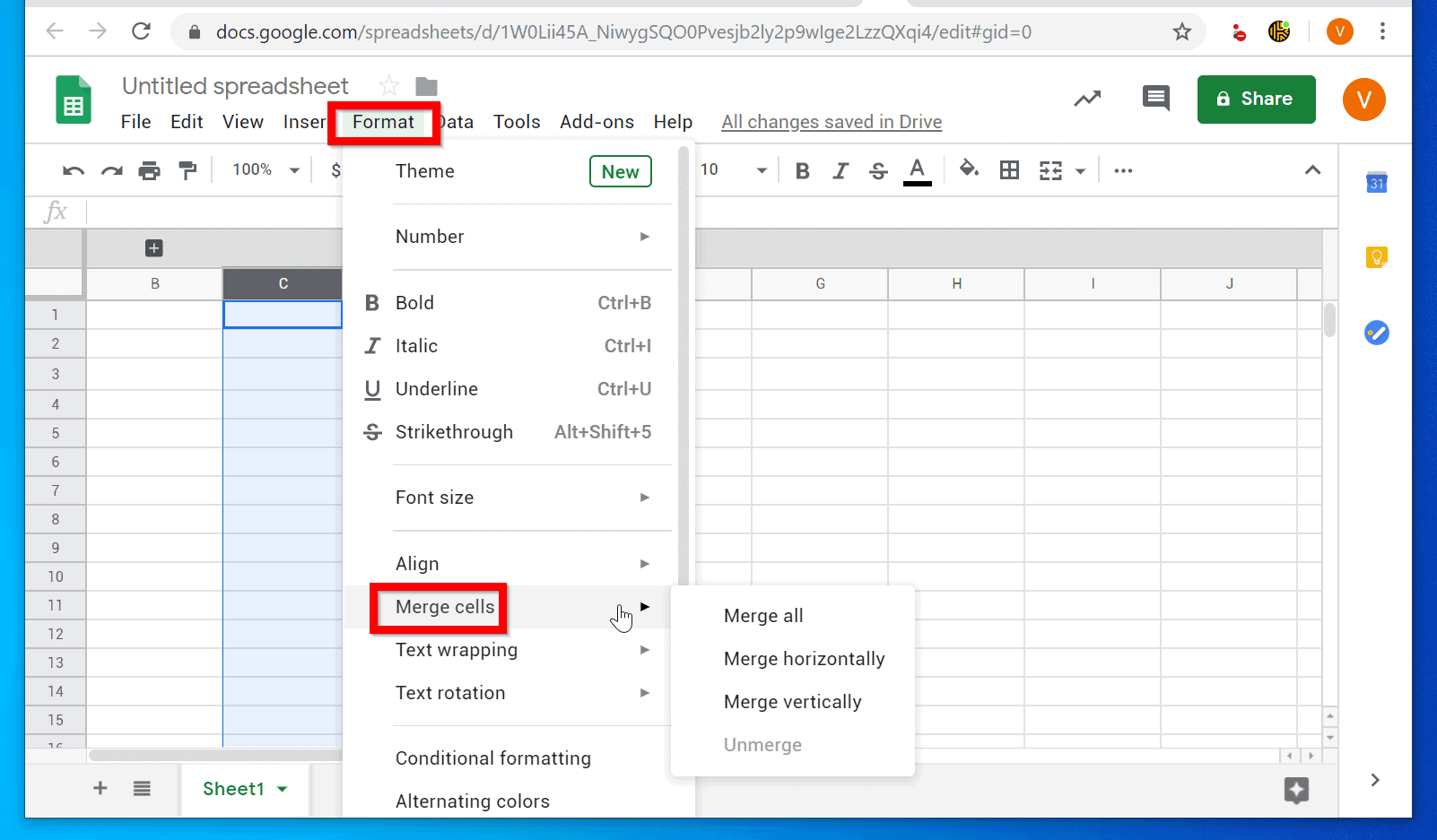The height and width of the screenshot is (840, 1437).
Task: Toggle bold formatting in the toolbar
Action: point(802,169)
